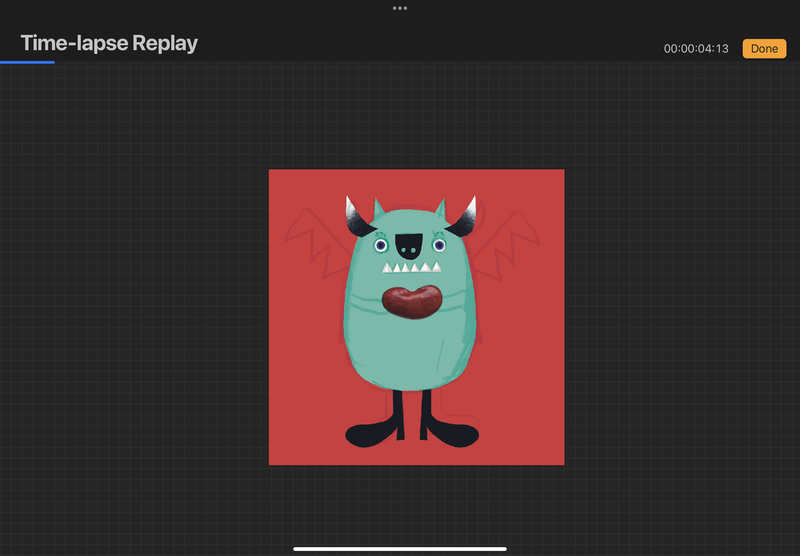Click the replay timestamp 00:00:04:13

696,49
